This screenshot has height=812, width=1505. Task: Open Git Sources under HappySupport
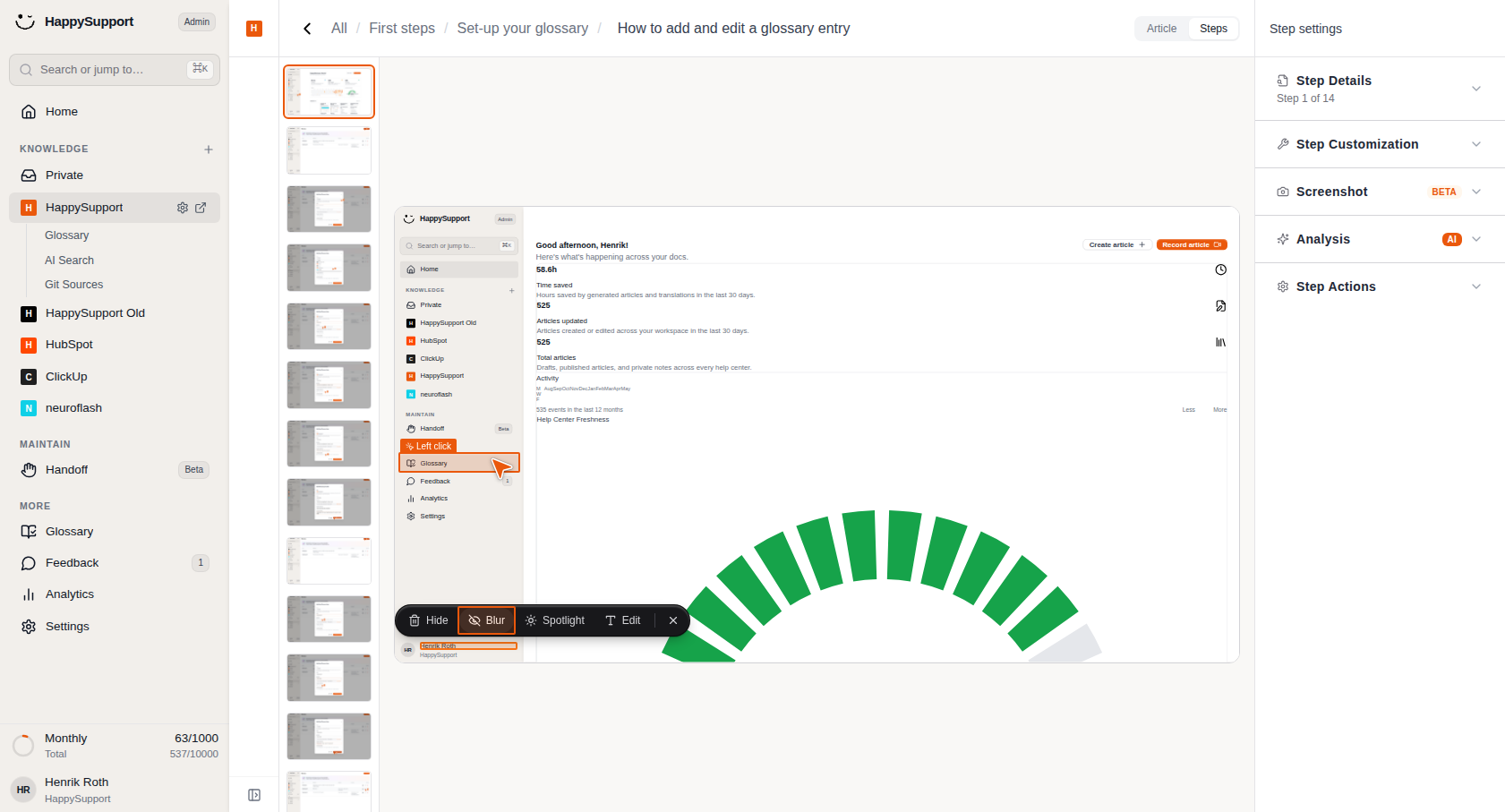click(x=74, y=285)
